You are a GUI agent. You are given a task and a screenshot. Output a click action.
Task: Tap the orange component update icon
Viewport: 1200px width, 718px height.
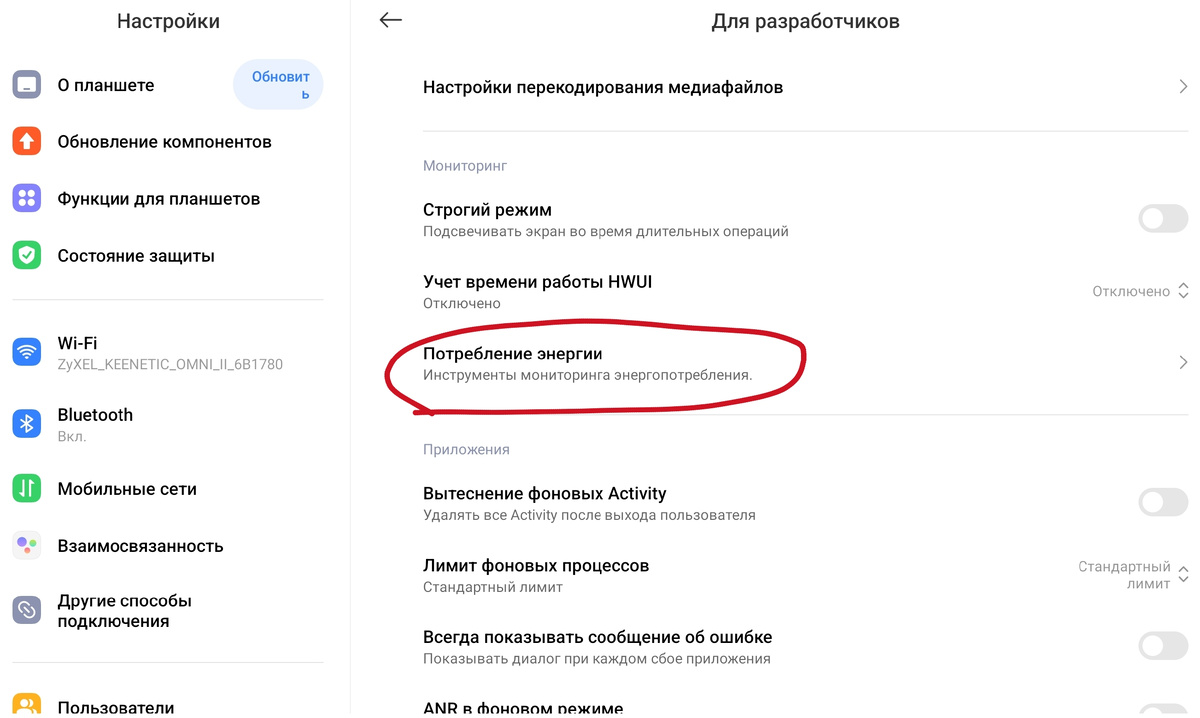click(27, 142)
